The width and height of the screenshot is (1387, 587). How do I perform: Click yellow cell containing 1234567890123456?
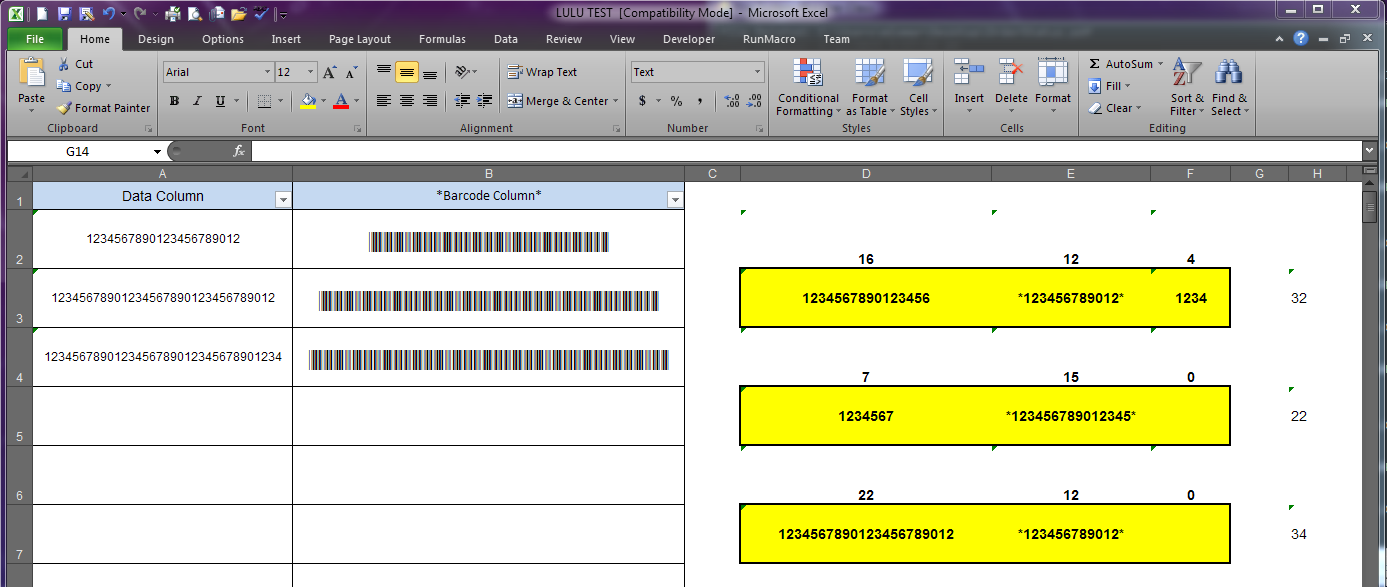[x=866, y=298]
